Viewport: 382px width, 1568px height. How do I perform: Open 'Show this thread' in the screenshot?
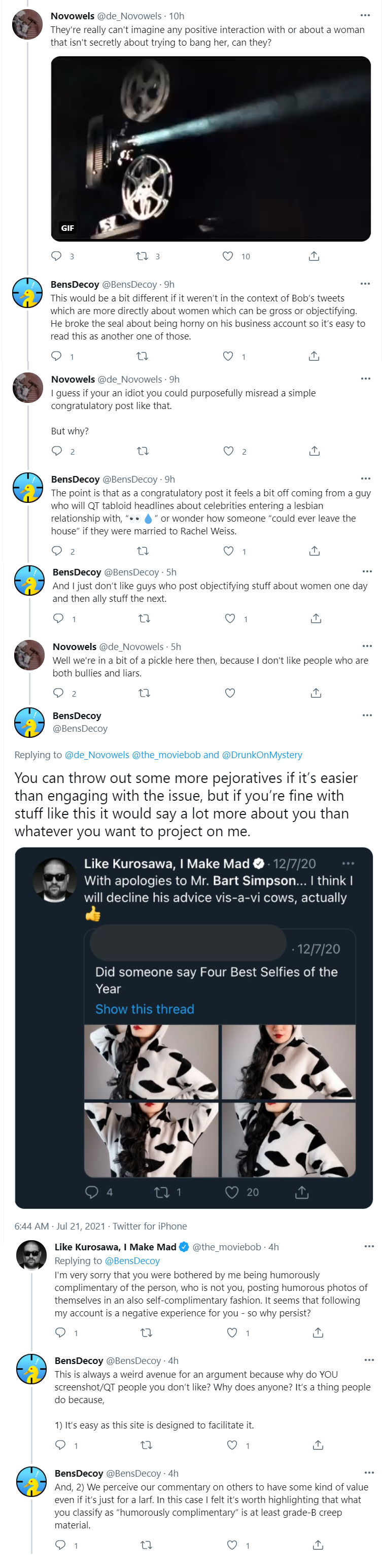tap(145, 1009)
